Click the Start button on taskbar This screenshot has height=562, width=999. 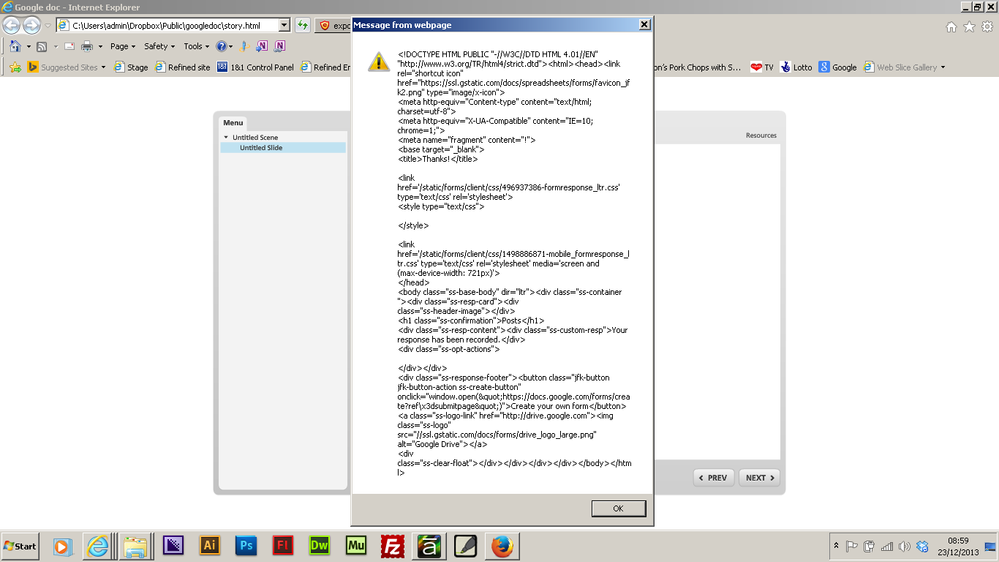click(x=20, y=546)
